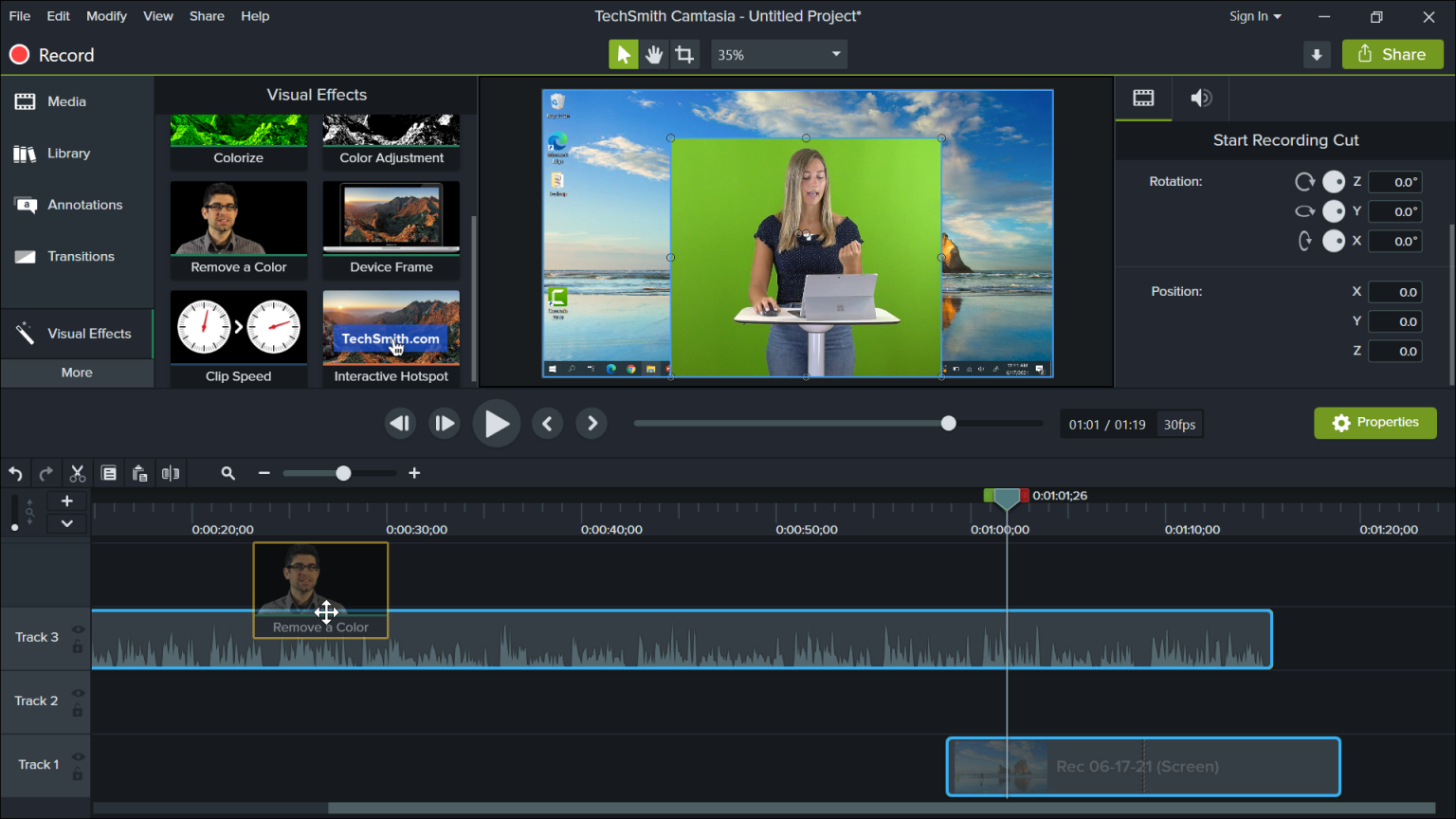
Task: Click the green Share button
Action: point(1392,54)
